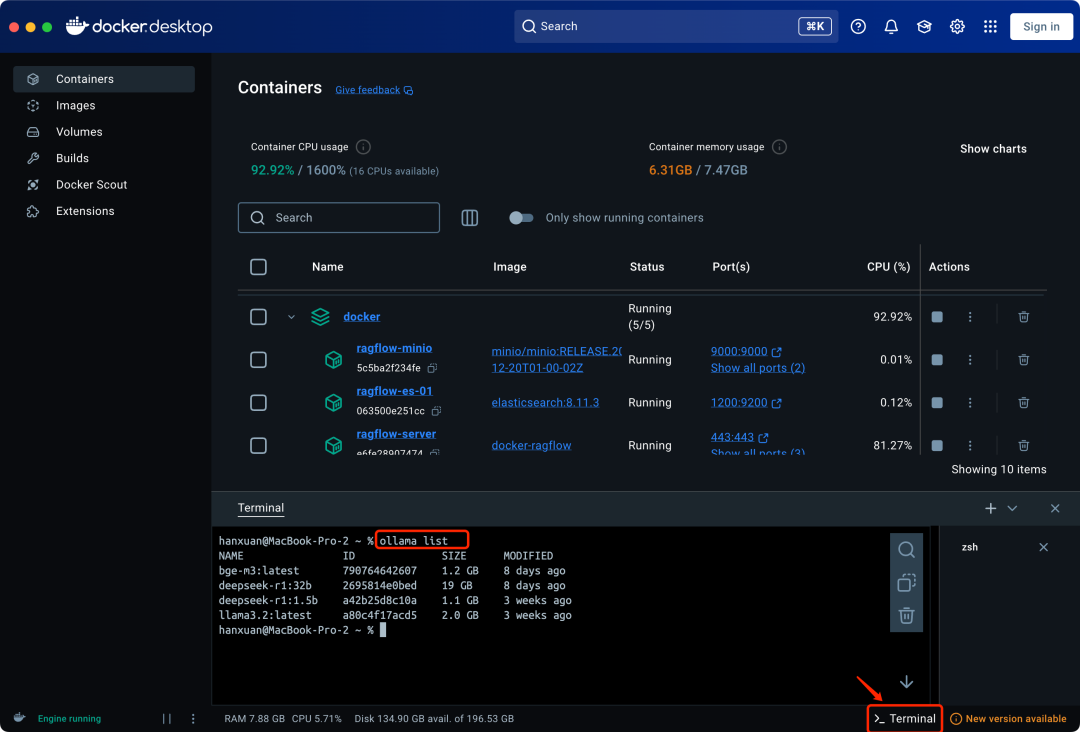
Task: Close the Terminal panel
Action: [x=1055, y=508]
